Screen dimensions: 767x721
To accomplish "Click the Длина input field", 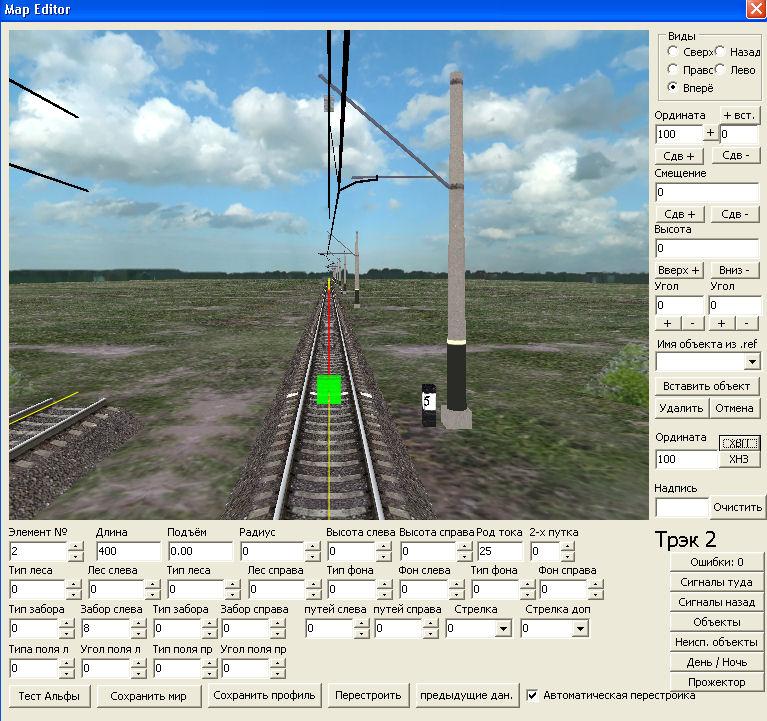I will point(128,551).
